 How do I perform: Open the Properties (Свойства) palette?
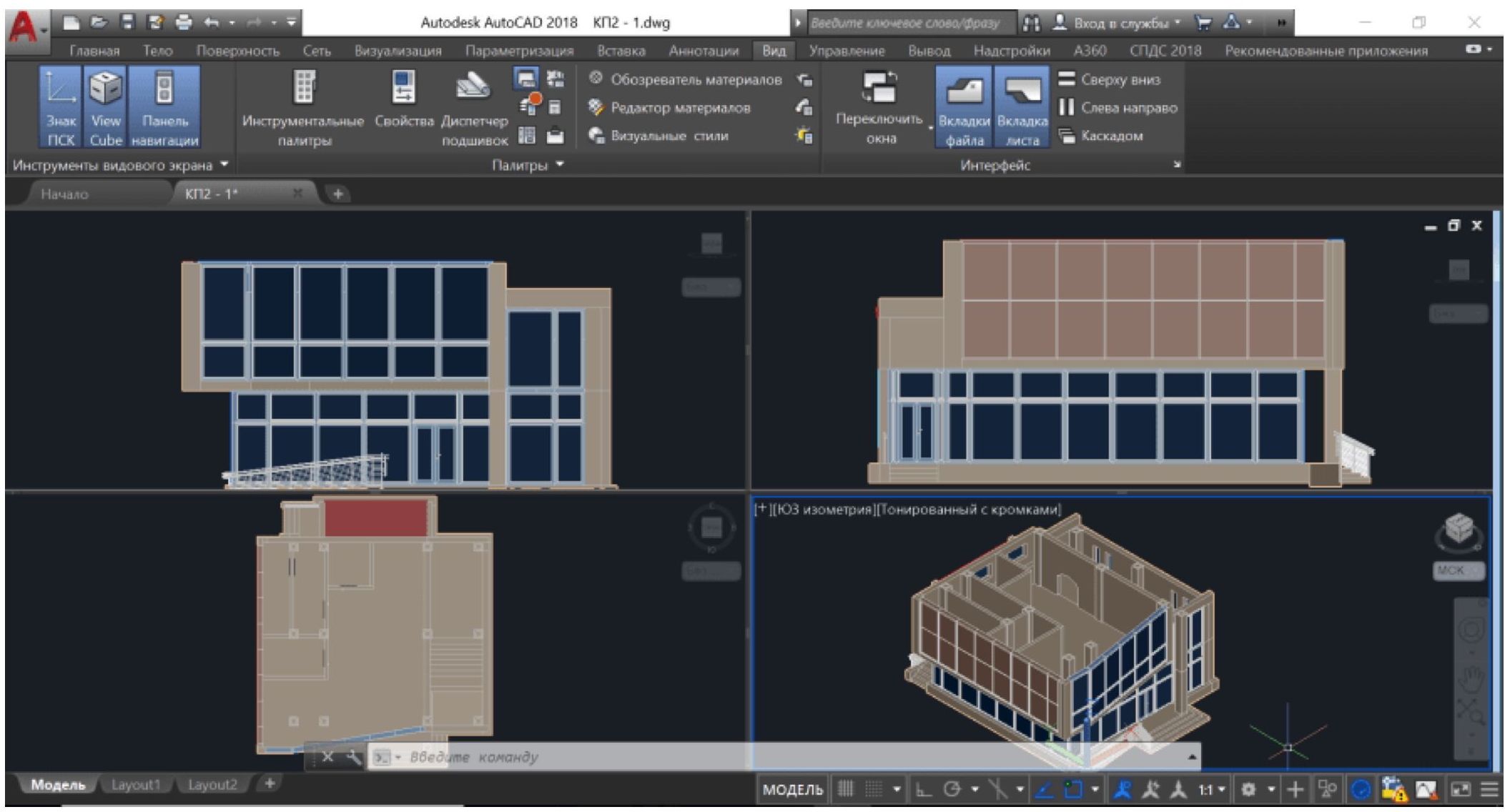click(x=404, y=88)
